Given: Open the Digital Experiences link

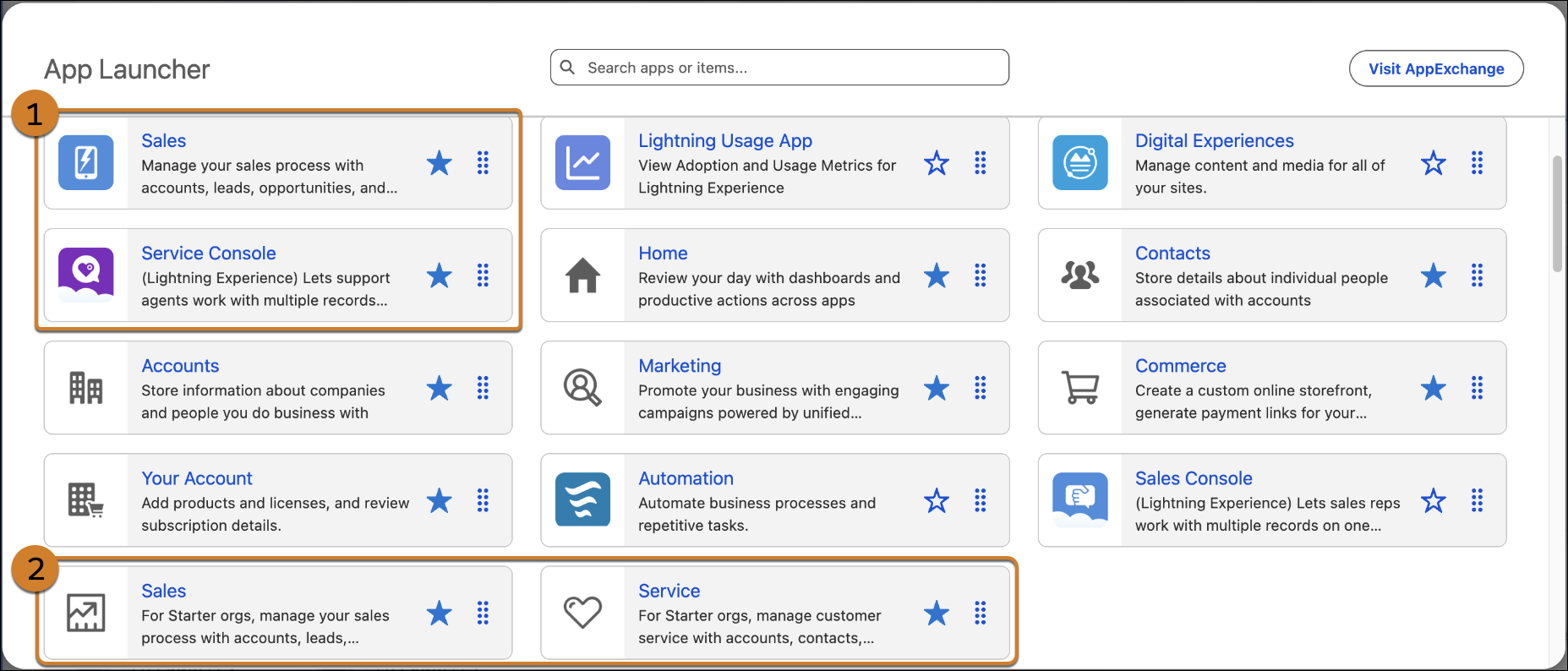Looking at the screenshot, I should click(x=1214, y=140).
